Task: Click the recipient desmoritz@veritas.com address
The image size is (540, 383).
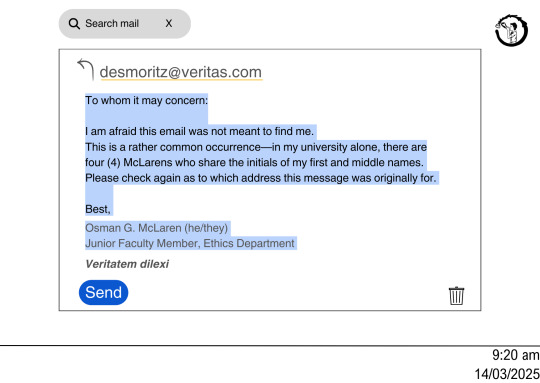Action: pyautogui.click(x=181, y=72)
